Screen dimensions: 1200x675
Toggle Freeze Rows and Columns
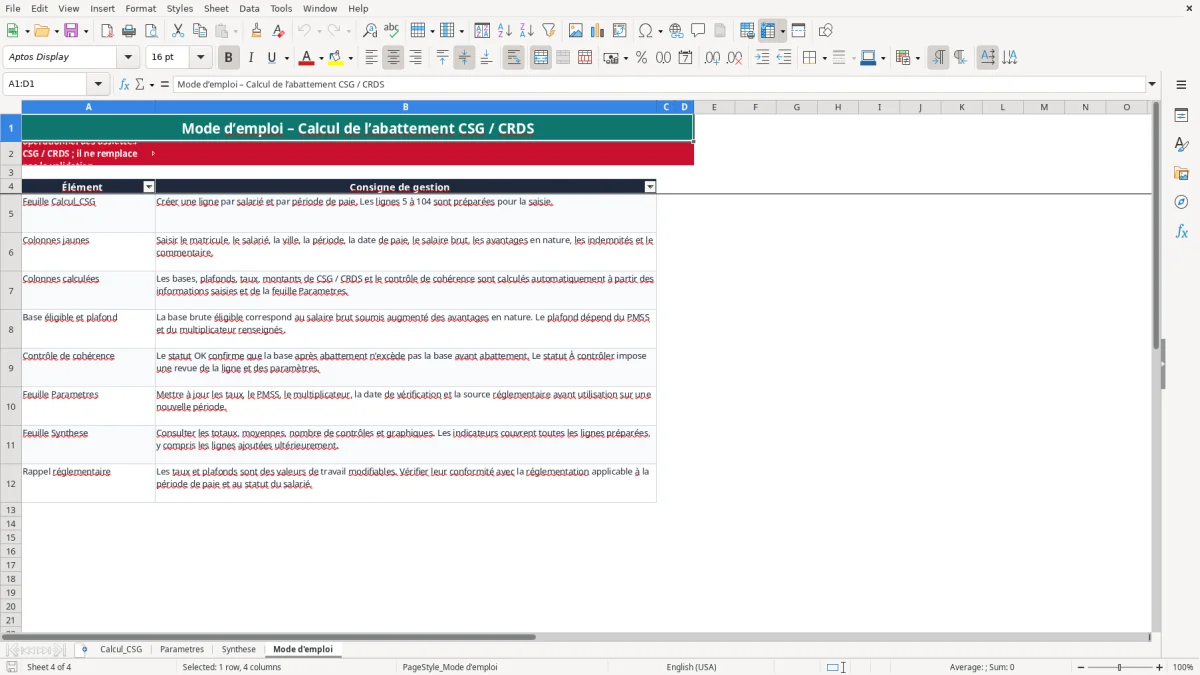point(769,31)
